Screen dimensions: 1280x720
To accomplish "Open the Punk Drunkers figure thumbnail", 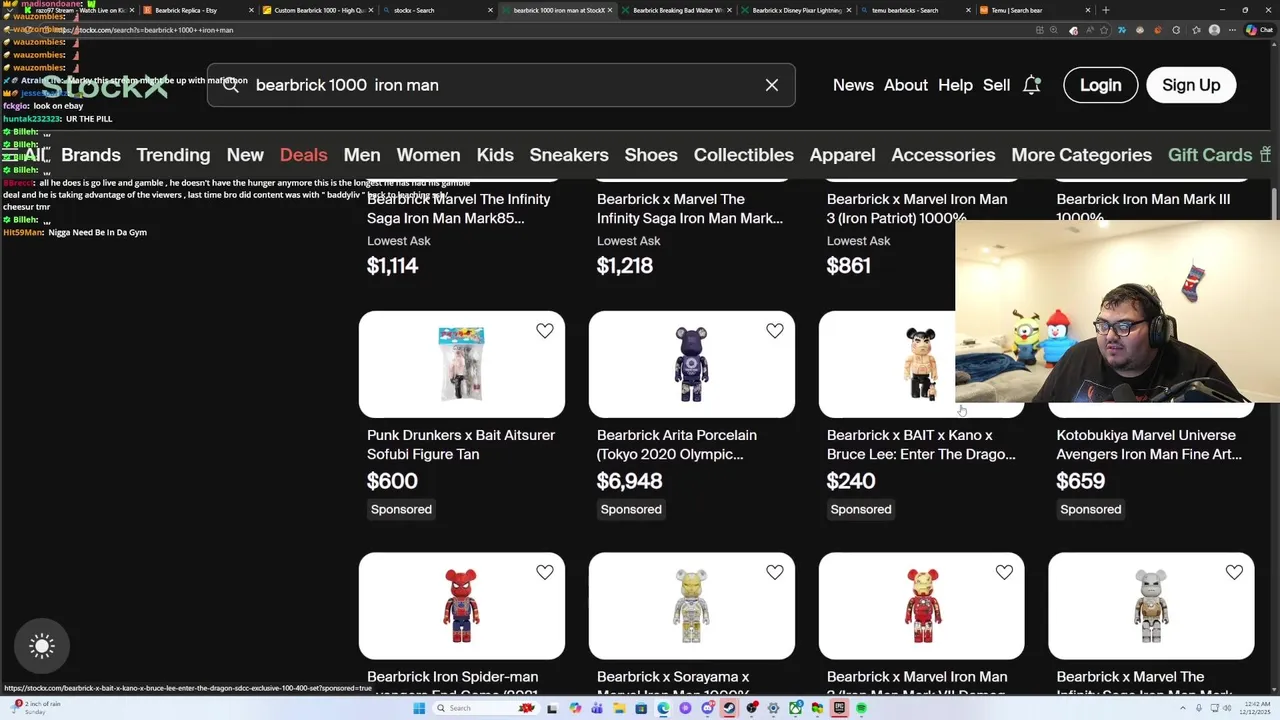I will click(x=462, y=364).
